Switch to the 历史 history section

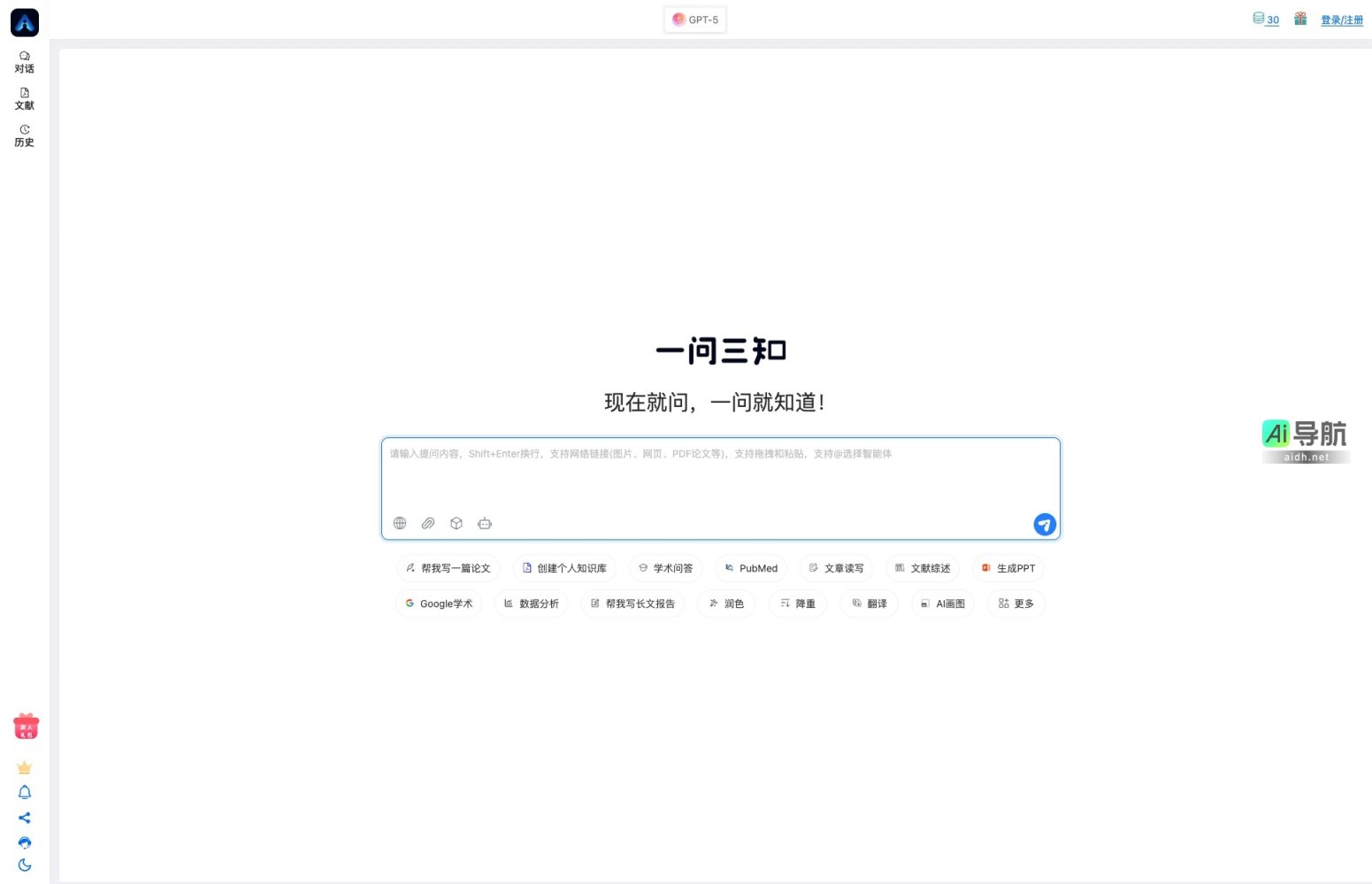pyautogui.click(x=24, y=135)
